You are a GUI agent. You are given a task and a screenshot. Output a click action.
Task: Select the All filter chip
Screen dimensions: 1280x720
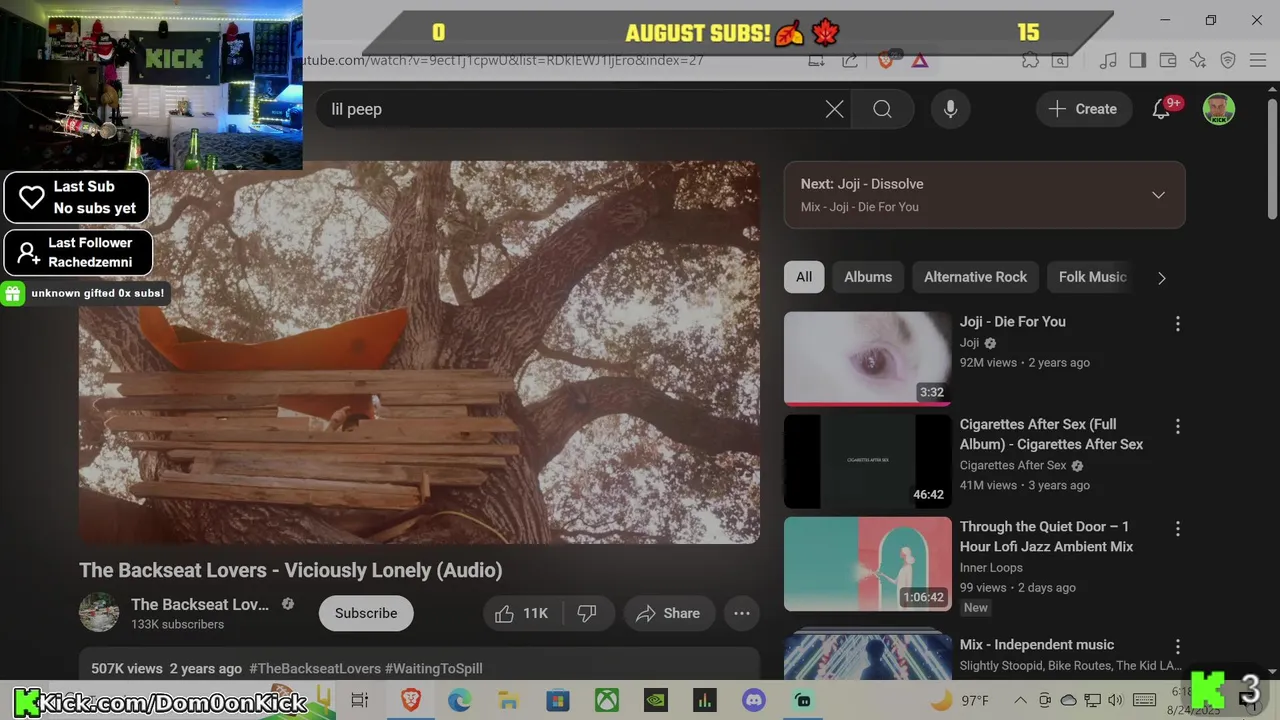pyautogui.click(x=804, y=277)
